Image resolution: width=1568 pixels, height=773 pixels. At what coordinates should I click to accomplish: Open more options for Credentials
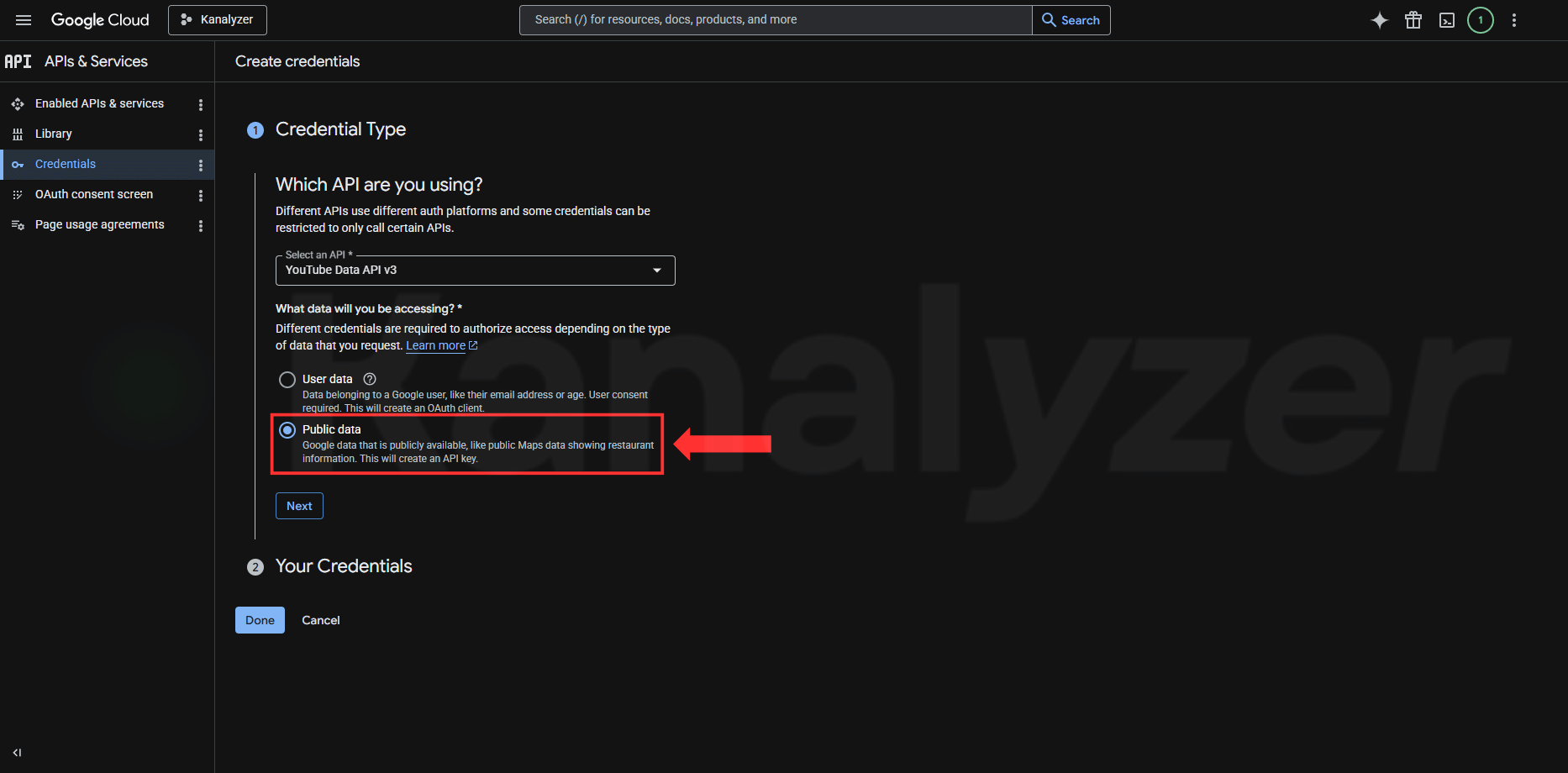[x=201, y=165]
